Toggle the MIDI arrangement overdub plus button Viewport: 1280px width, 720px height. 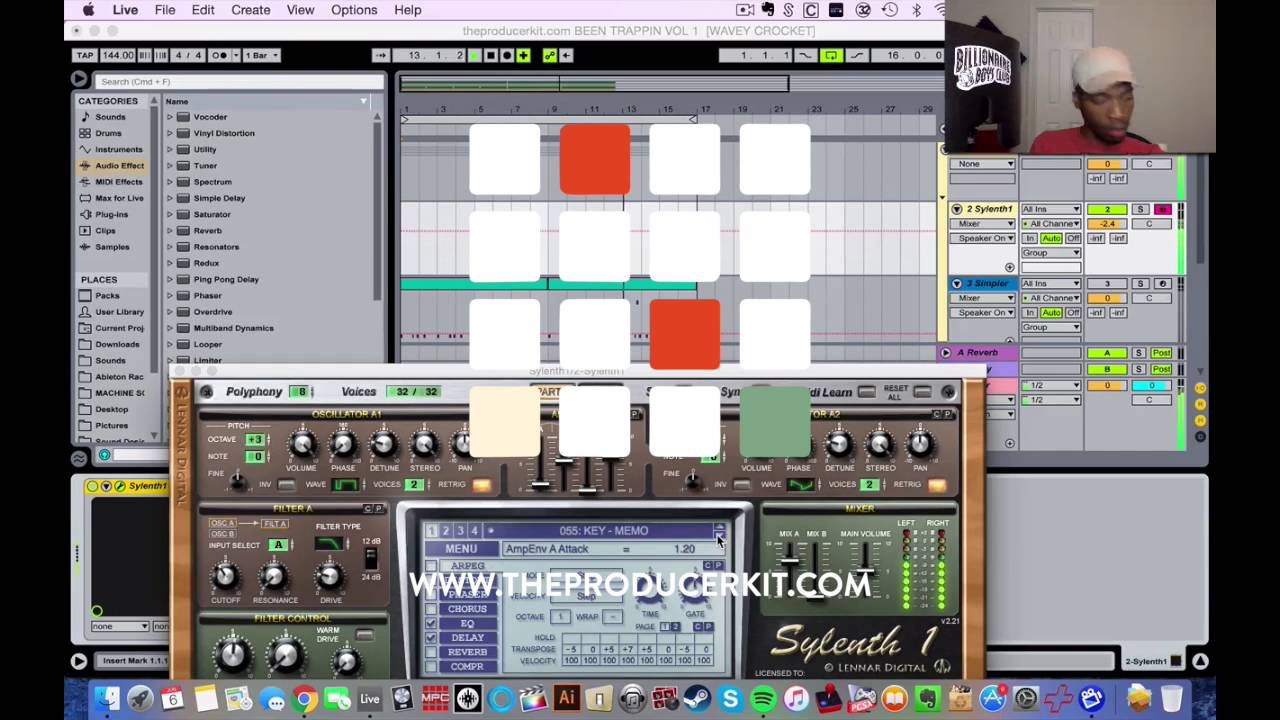tap(523, 55)
